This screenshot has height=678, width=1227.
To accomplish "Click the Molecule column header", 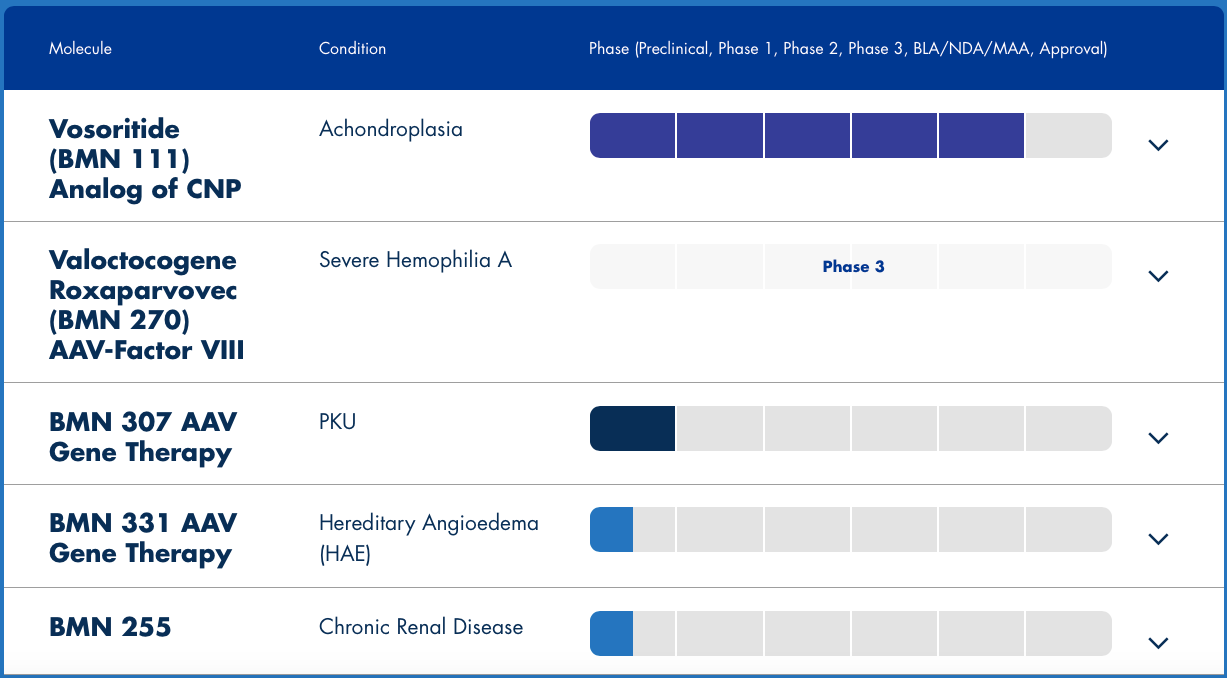I will (x=80, y=48).
